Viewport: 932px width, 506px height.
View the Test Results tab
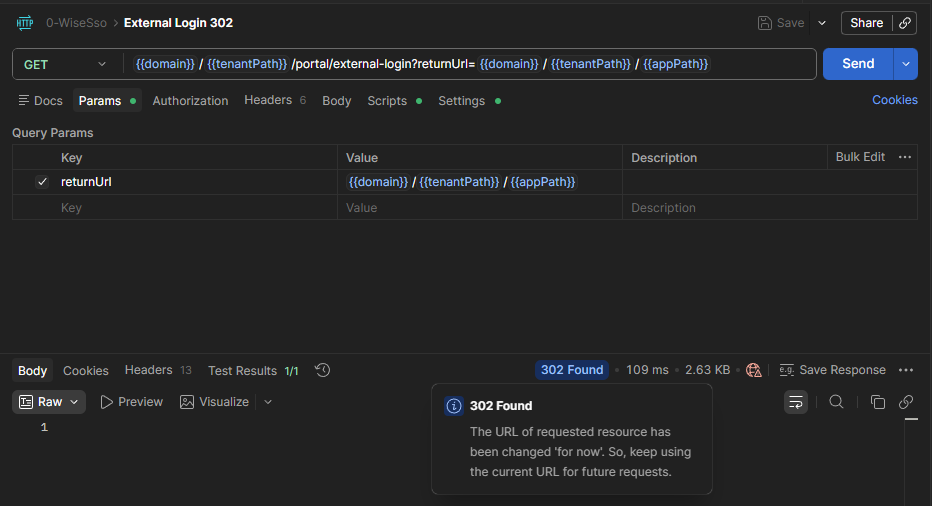pyautogui.click(x=253, y=370)
